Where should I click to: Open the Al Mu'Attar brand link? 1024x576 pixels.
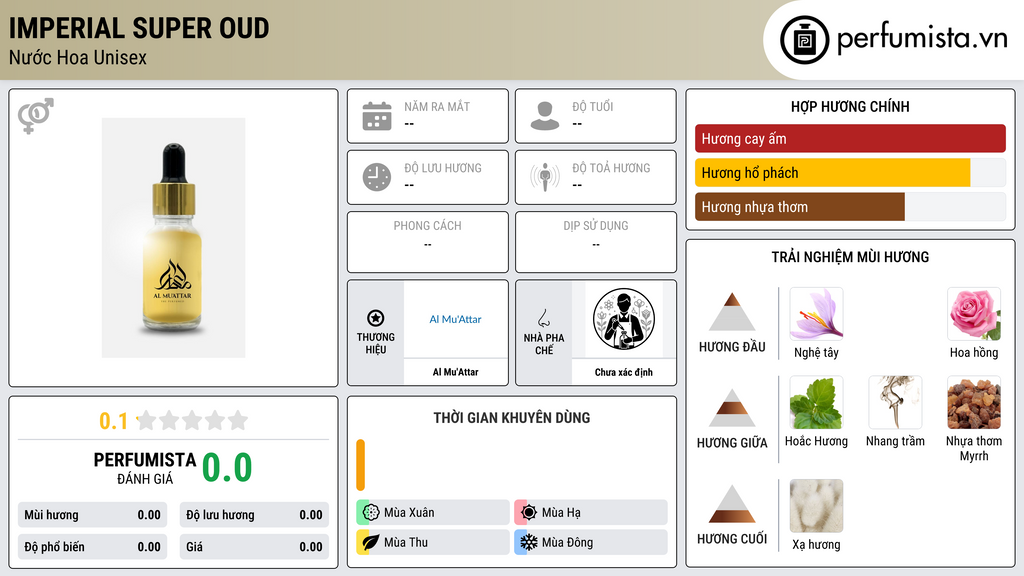pos(455,319)
